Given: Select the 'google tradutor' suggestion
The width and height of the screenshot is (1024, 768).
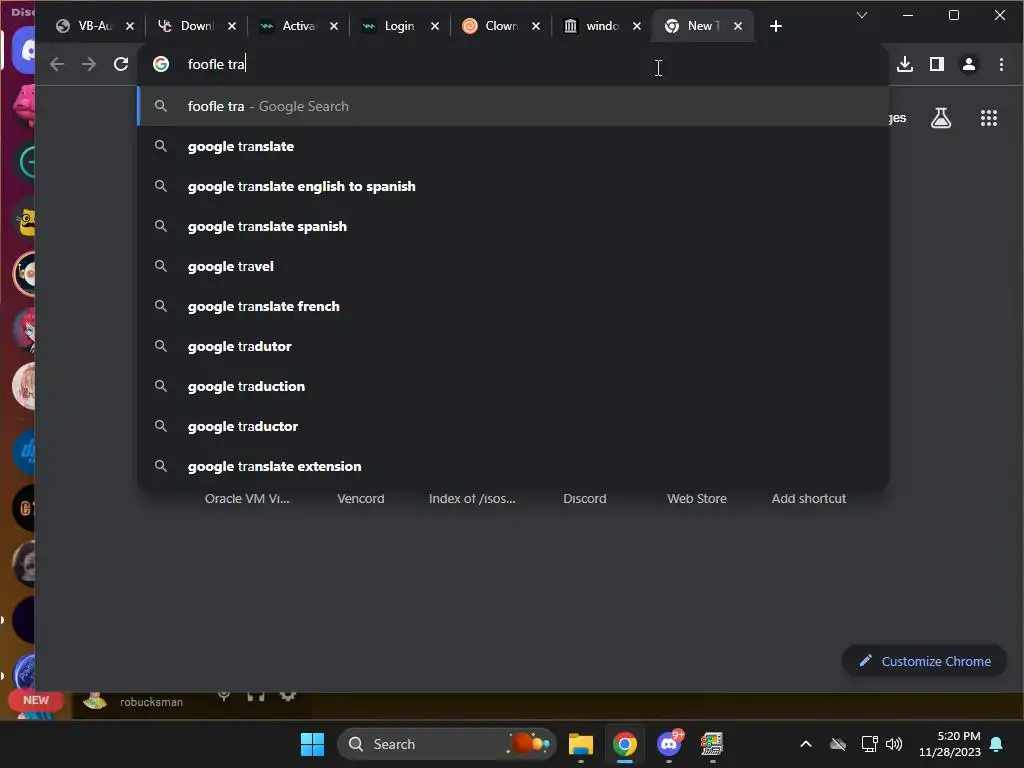Looking at the screenshot, I should tap(513, 346).
